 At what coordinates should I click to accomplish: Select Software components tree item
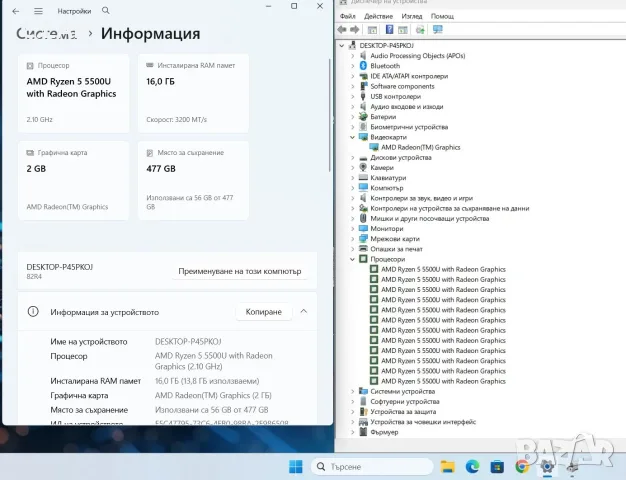[x=402, y=86]
